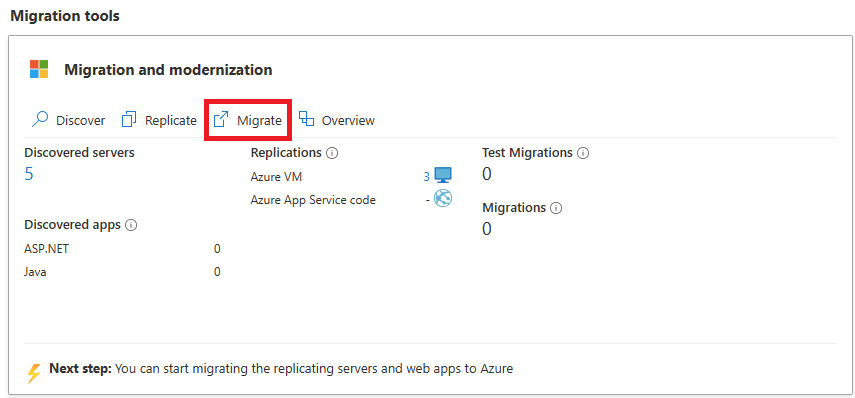Click the Overview squares icon
The height and width of the screenshot is (398, 855).
click(x=306, y=119)
